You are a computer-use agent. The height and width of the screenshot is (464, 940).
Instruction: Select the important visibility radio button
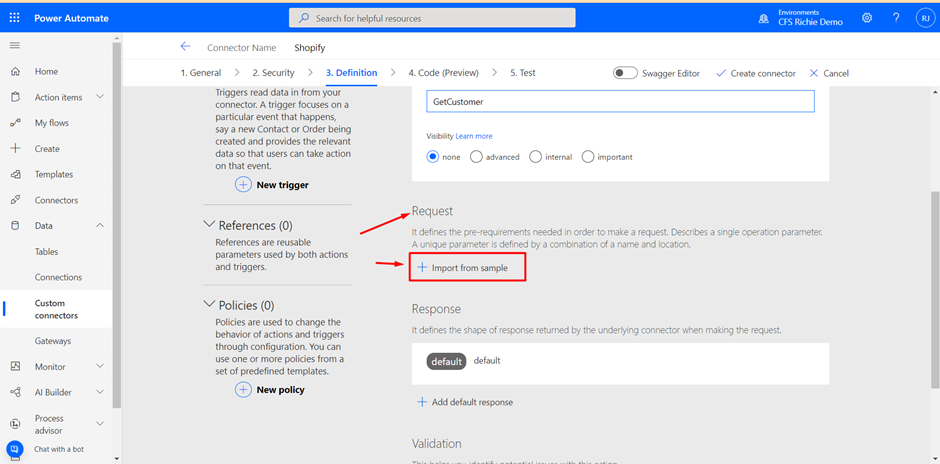(588, 156)
